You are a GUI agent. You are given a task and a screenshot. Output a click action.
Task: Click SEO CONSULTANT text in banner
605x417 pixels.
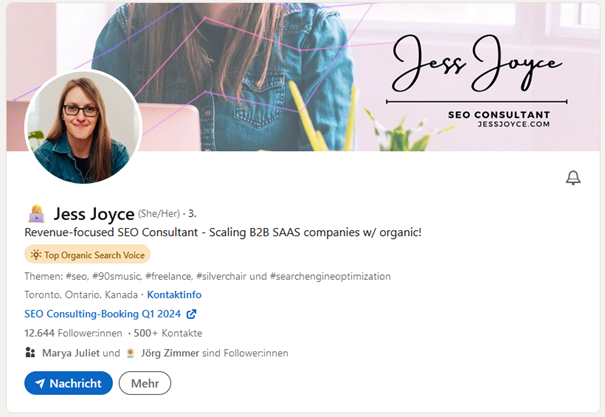pos(499,115)
